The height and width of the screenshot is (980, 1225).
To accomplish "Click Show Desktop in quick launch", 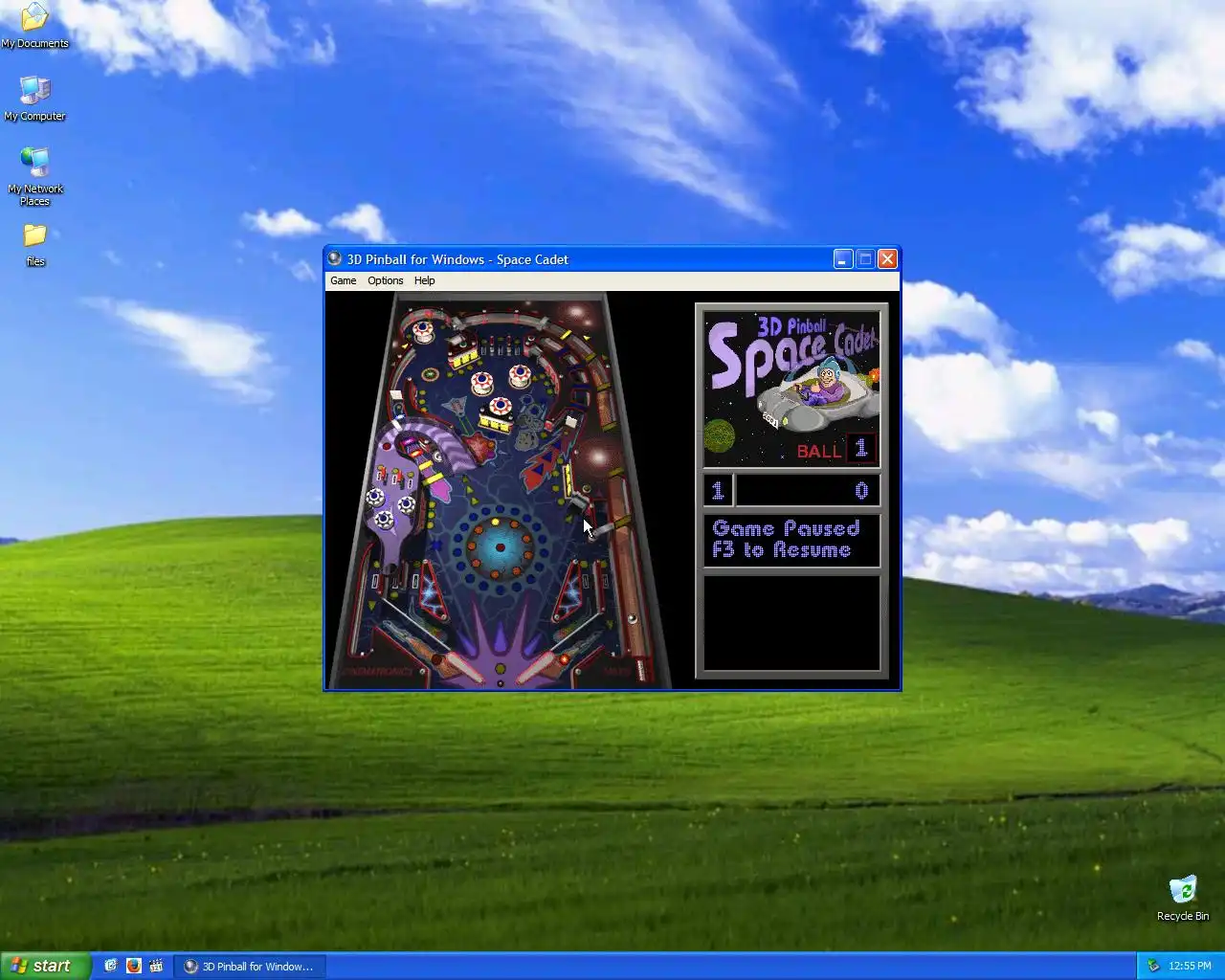I will point(110,966).
